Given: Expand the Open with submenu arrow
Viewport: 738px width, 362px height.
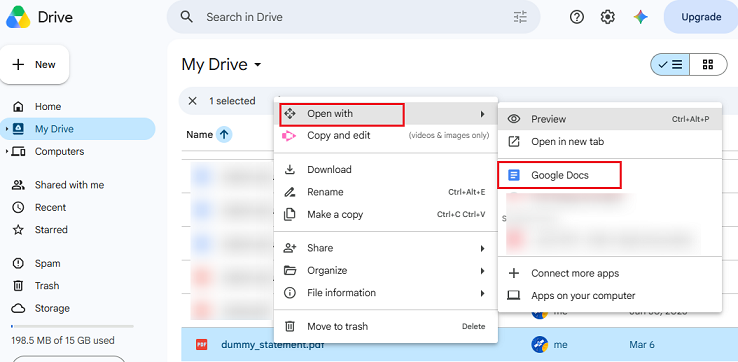Looking at the screenshot, I should pyautogui.click(x=482, y=114).
